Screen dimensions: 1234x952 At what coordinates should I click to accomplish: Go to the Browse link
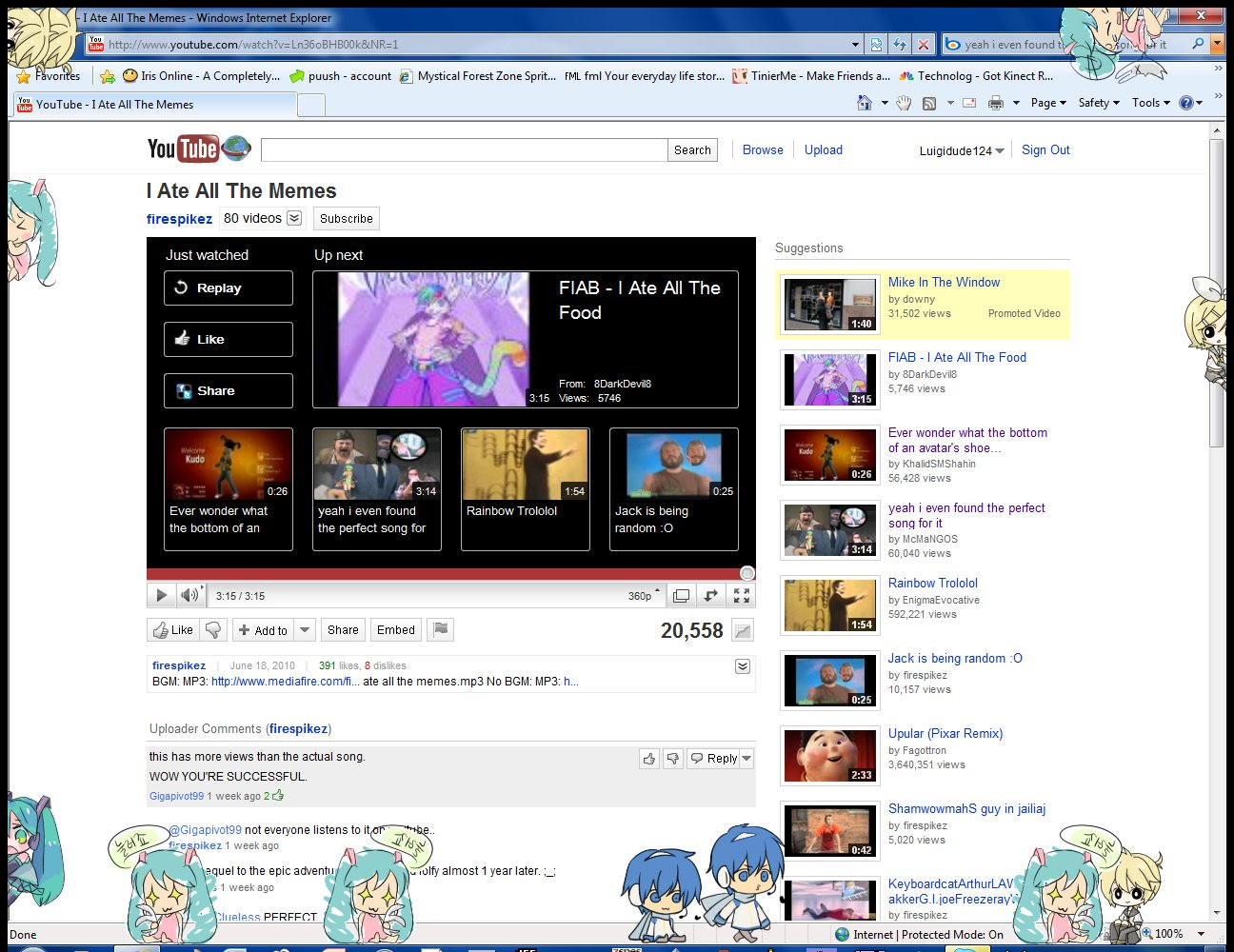[763, 150]
